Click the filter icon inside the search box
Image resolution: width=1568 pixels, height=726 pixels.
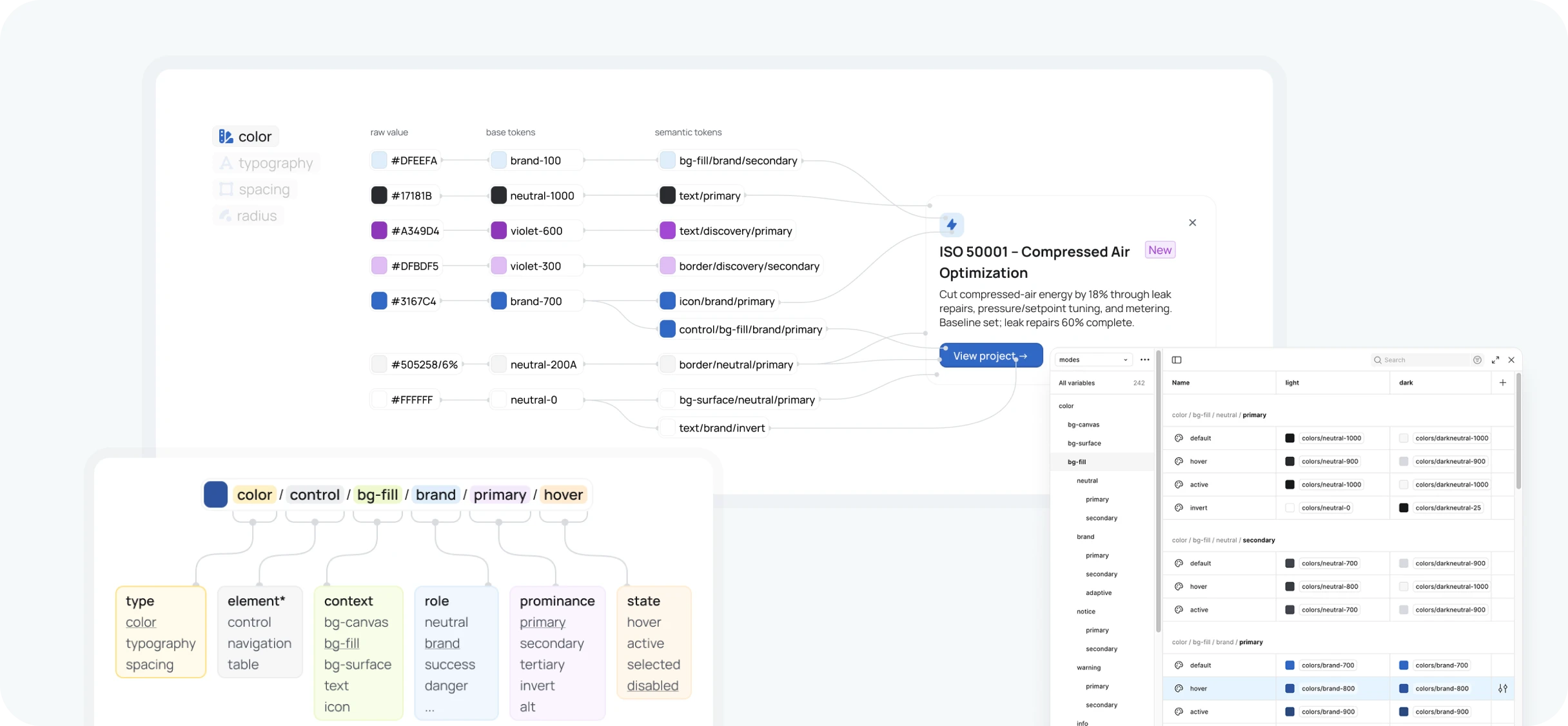pos(1477,360)
